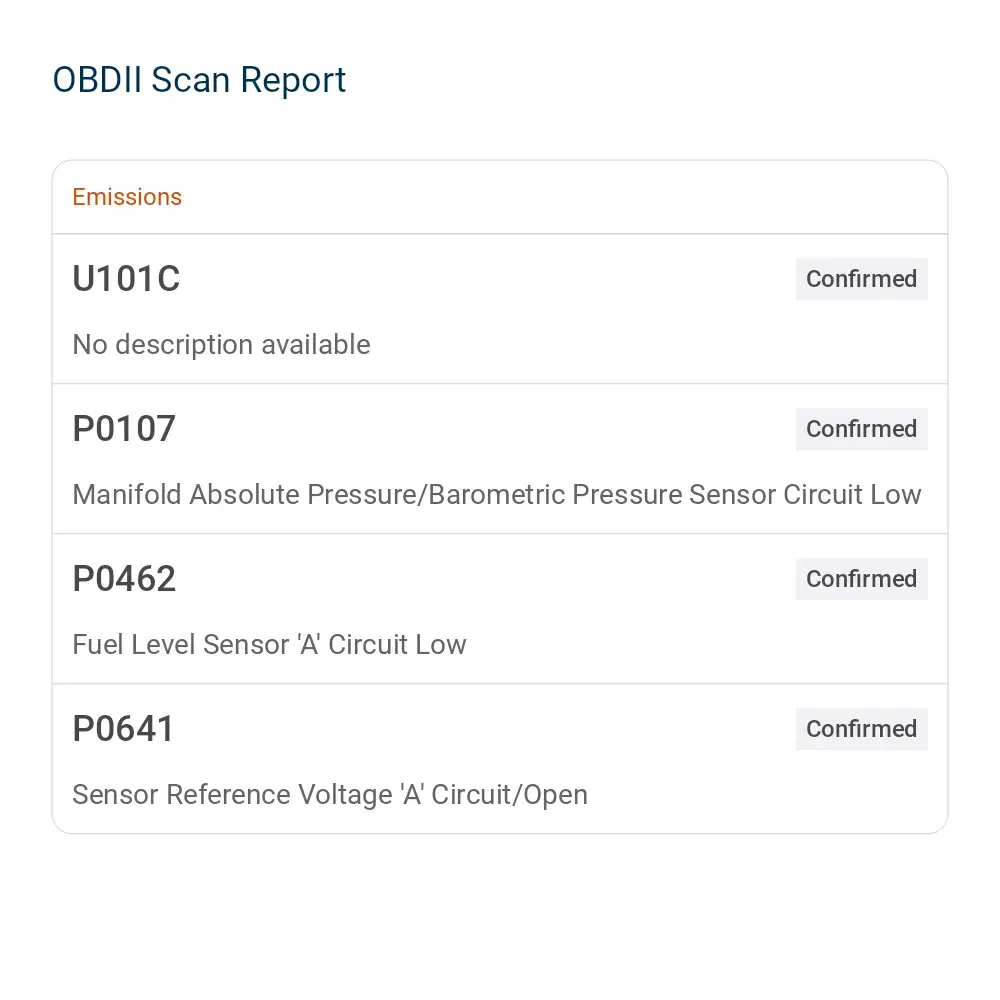This screenshot has width=1000, height=1000.
Task: Click the Confirmed badge for P0107
Action: (861, 429)
